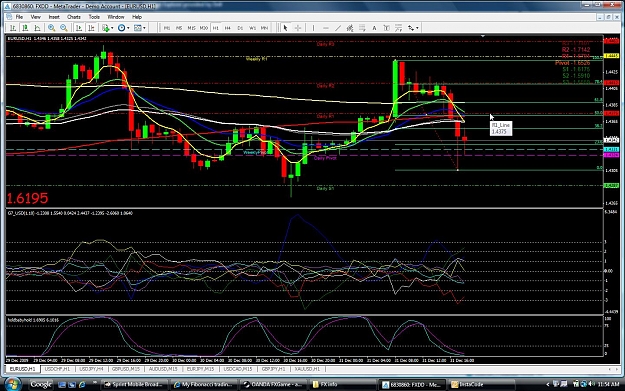This screenshot has height=391, width=625.
Task: Zoom in on the chart
Action: tap(51, 28)
